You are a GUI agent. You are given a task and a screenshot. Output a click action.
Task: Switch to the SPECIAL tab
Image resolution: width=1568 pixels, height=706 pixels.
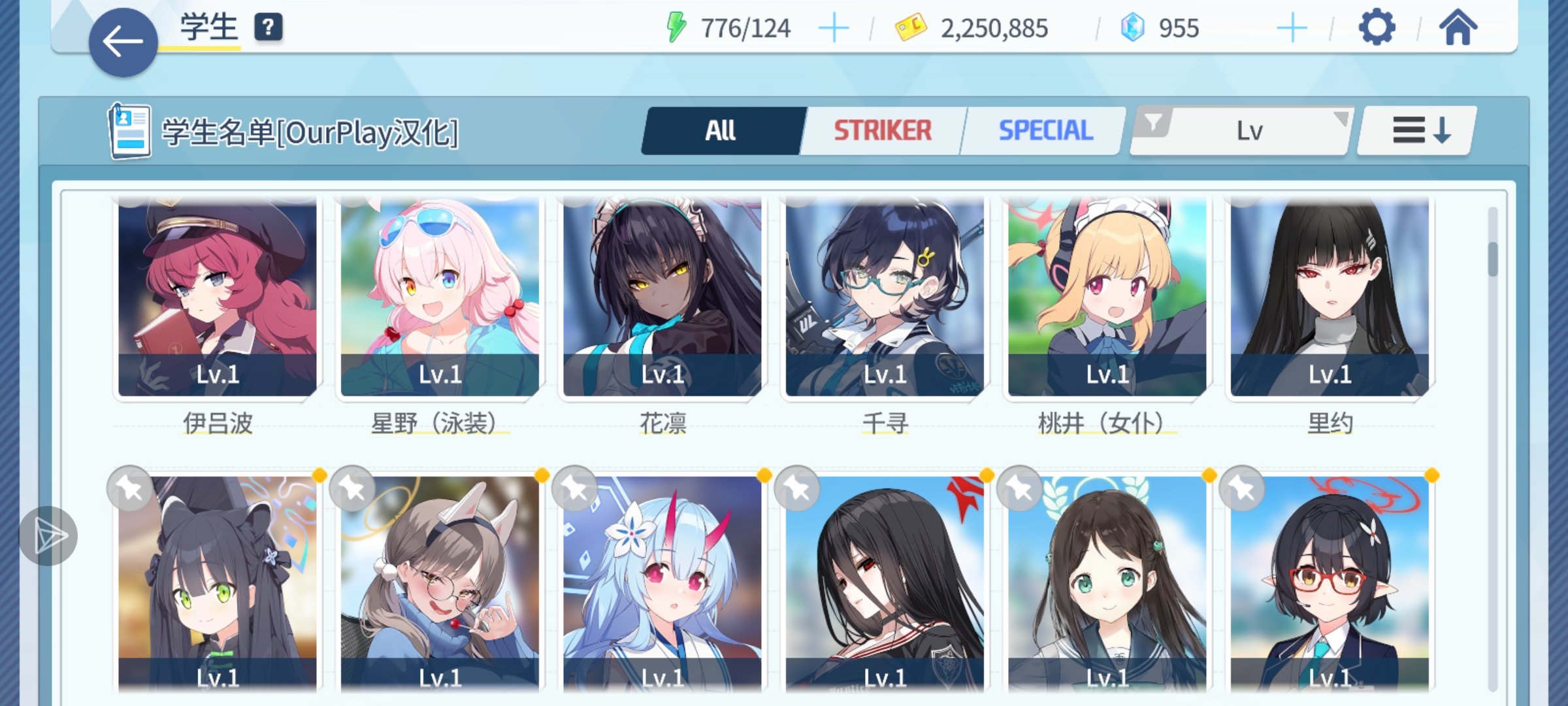[x=1045, y=131]
